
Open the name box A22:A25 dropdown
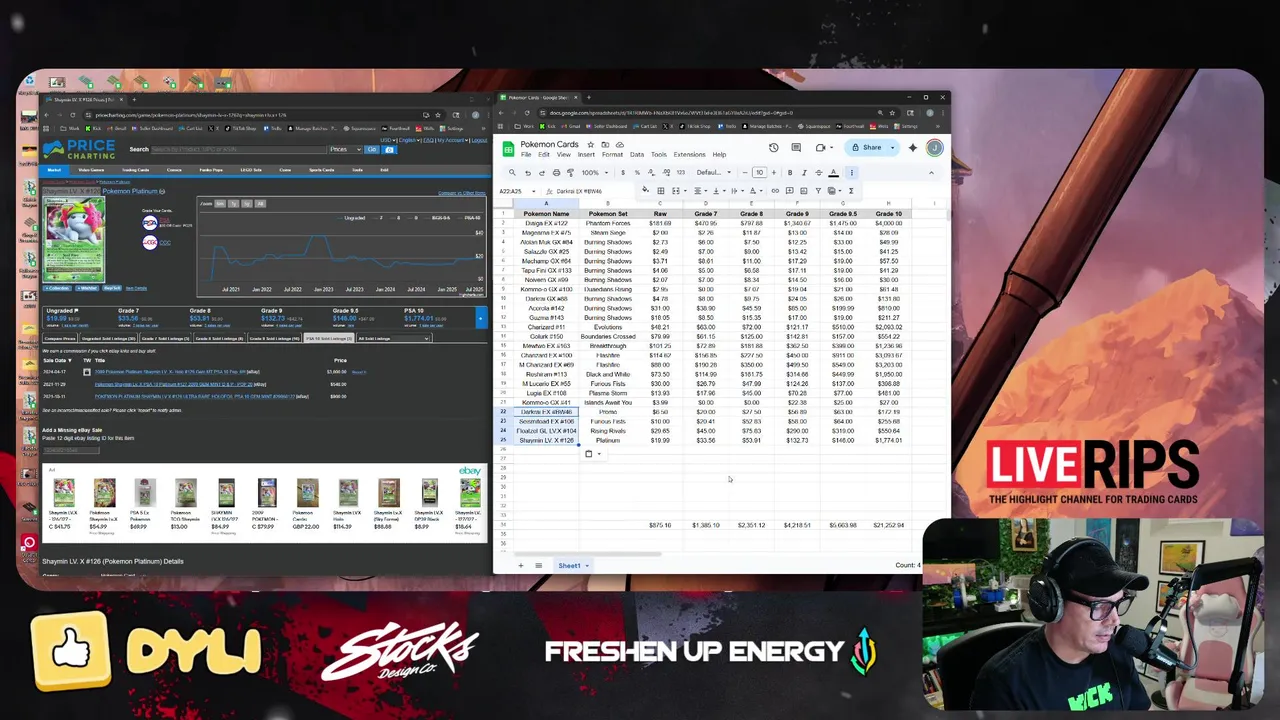(x=534, y=191)
